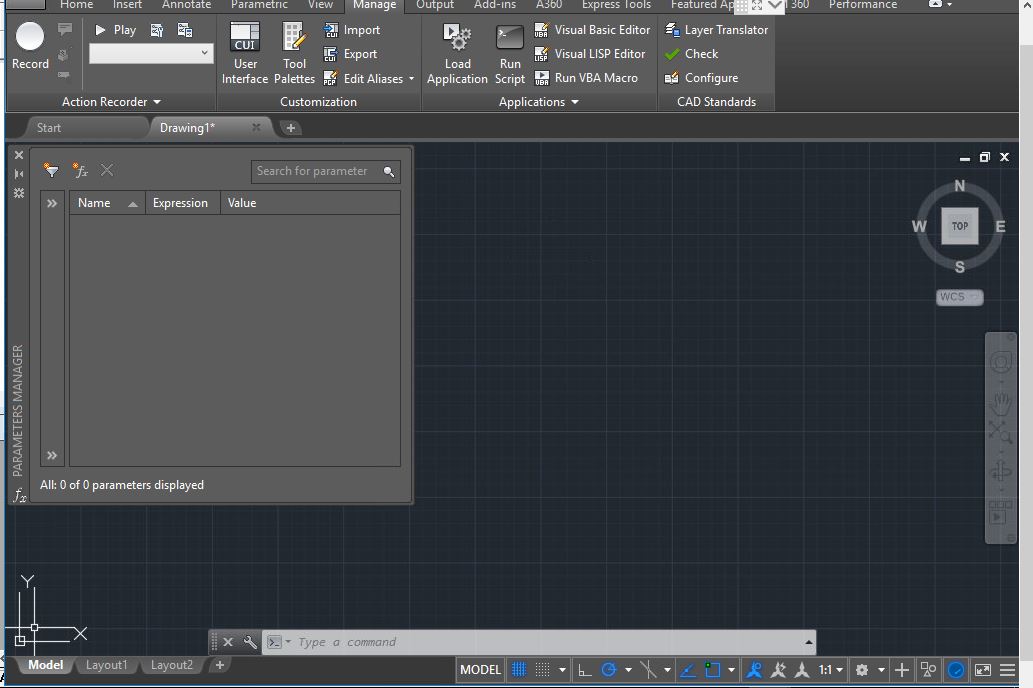Open the User Interface CUI editor
The image size is (1033, 688).
click(x=244, y=53)
